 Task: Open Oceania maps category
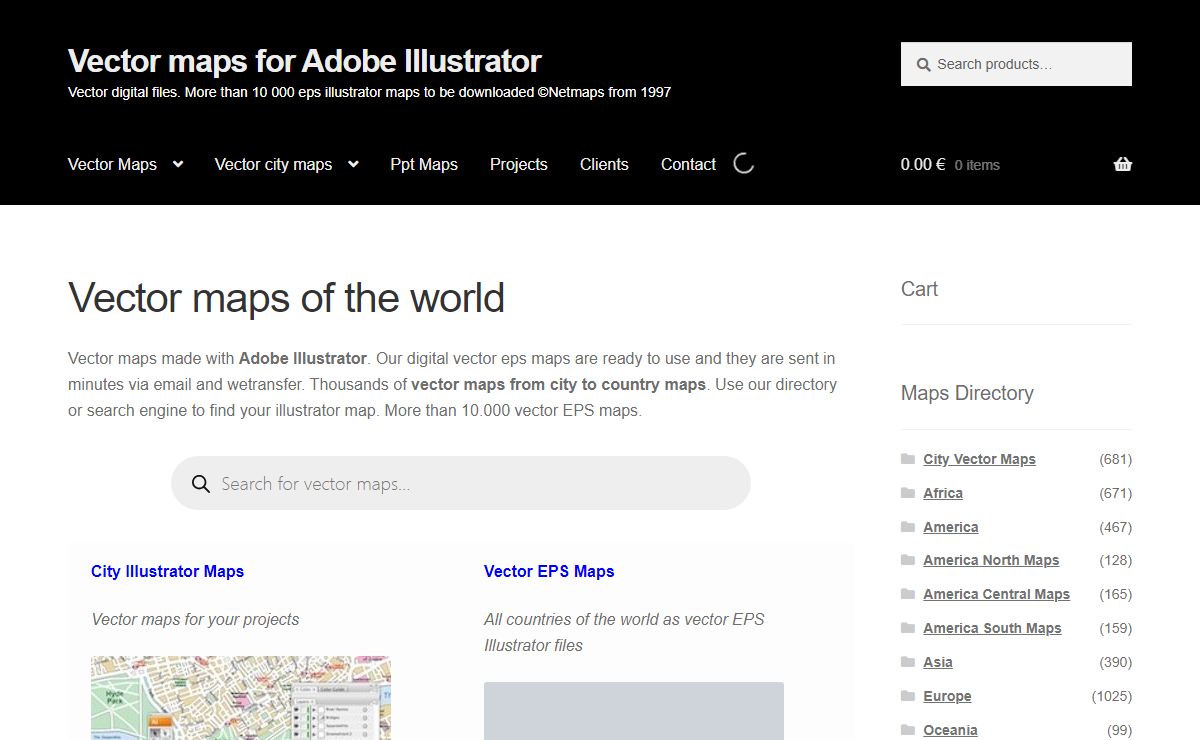(x=950, y=730)
